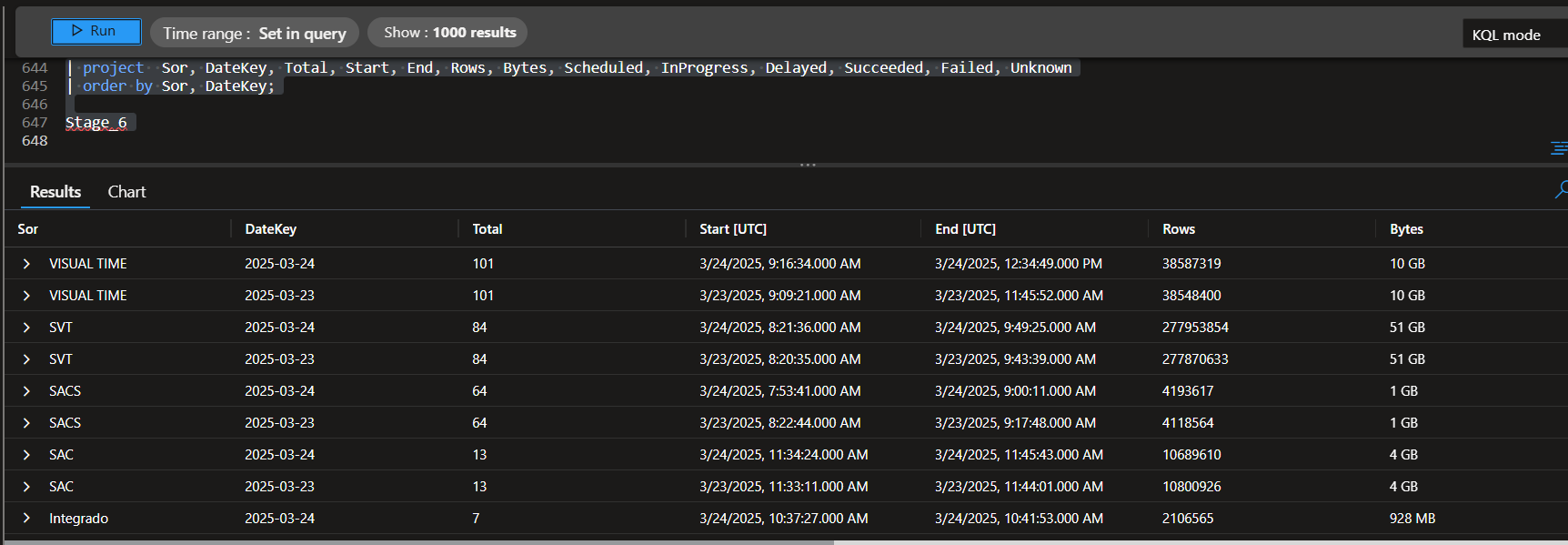Expand the VISUAL TIME 2025-03-23 row

pos(26,296)
